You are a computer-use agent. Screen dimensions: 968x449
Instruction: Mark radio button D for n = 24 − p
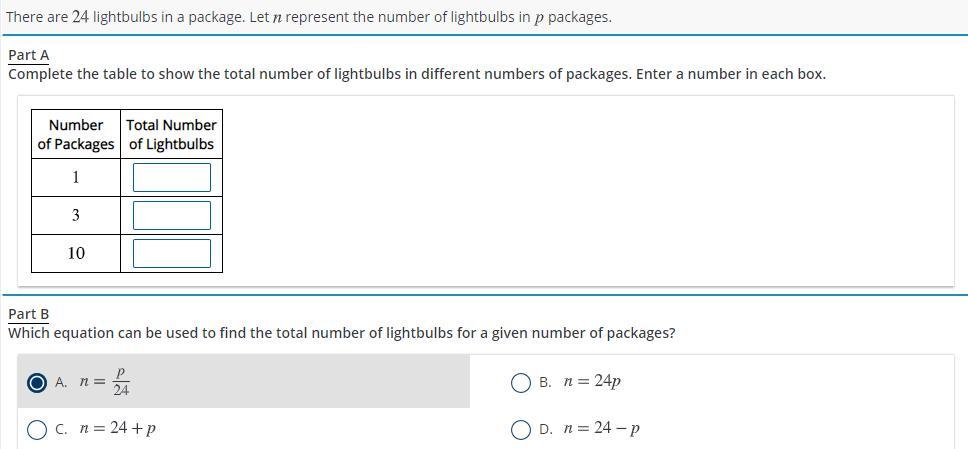[521, 430]
